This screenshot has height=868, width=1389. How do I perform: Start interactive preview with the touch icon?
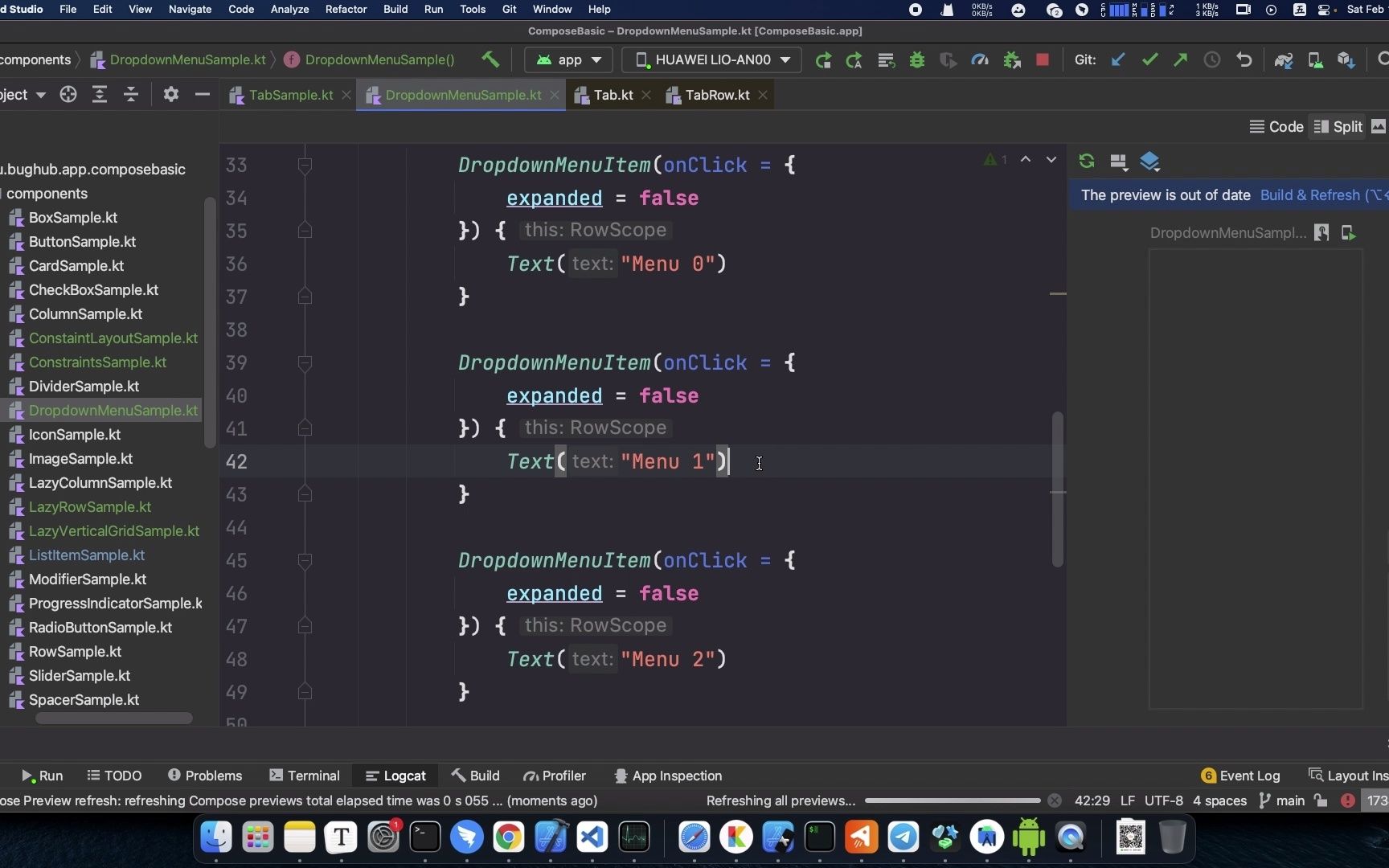point(1322,233)
